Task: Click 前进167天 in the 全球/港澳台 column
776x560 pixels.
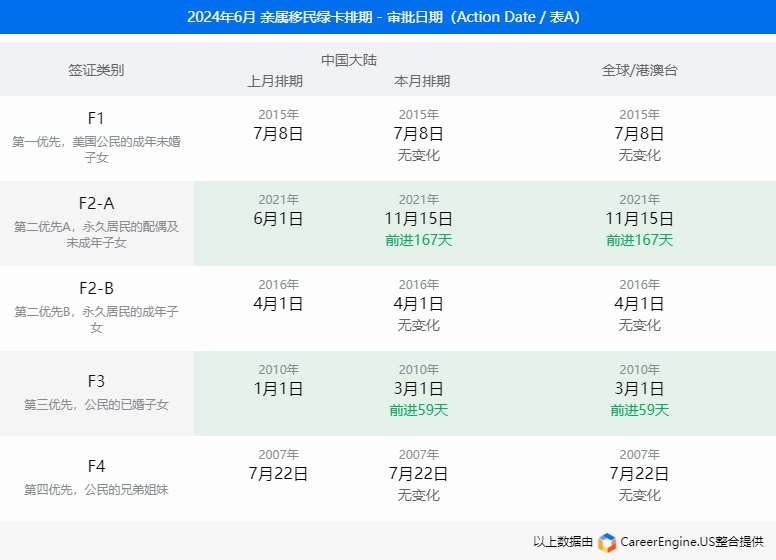Action: pyautogui.click(x=639, y=240)
